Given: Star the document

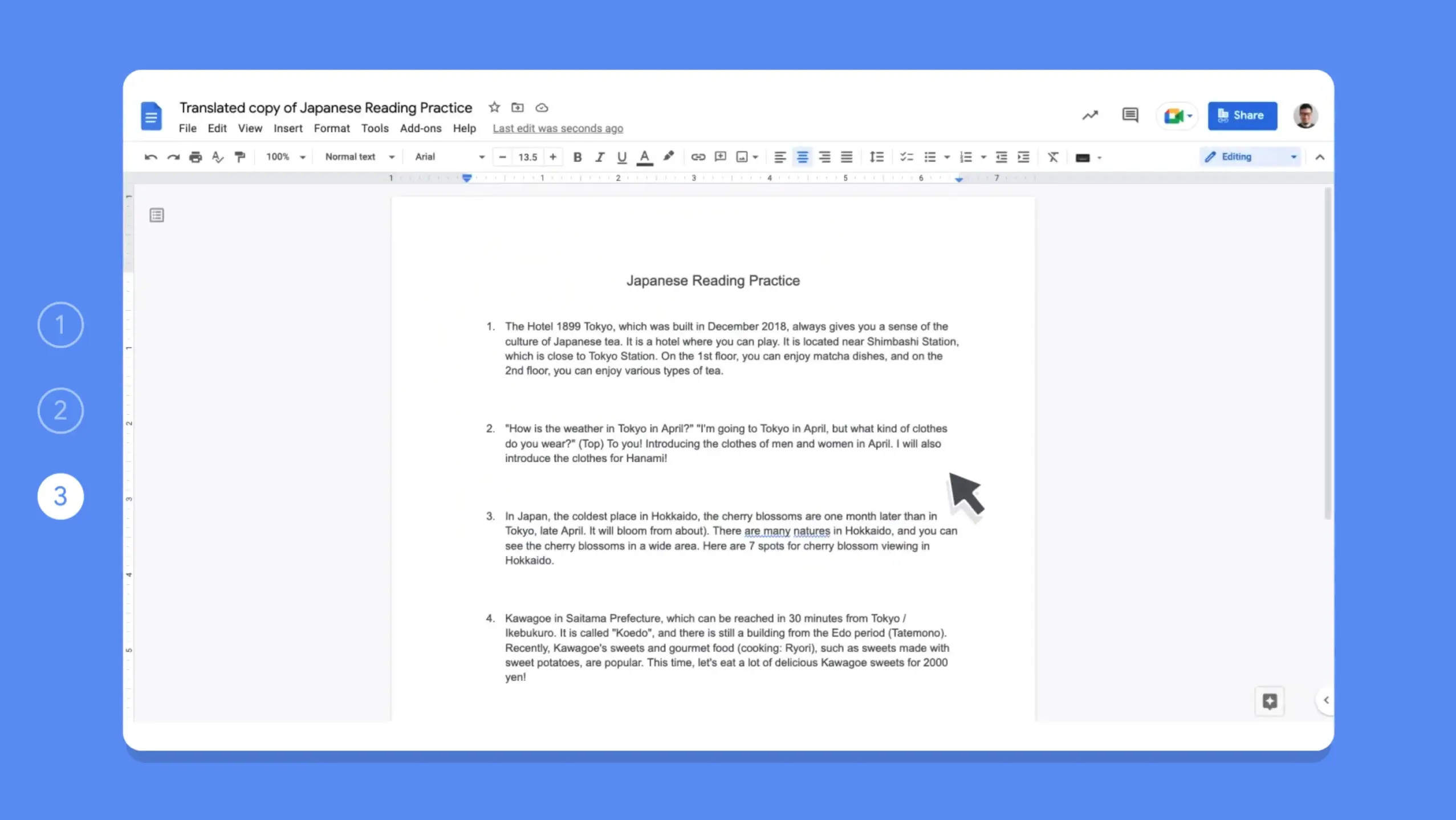Looking at the screenshot, I should click(493, 107).
